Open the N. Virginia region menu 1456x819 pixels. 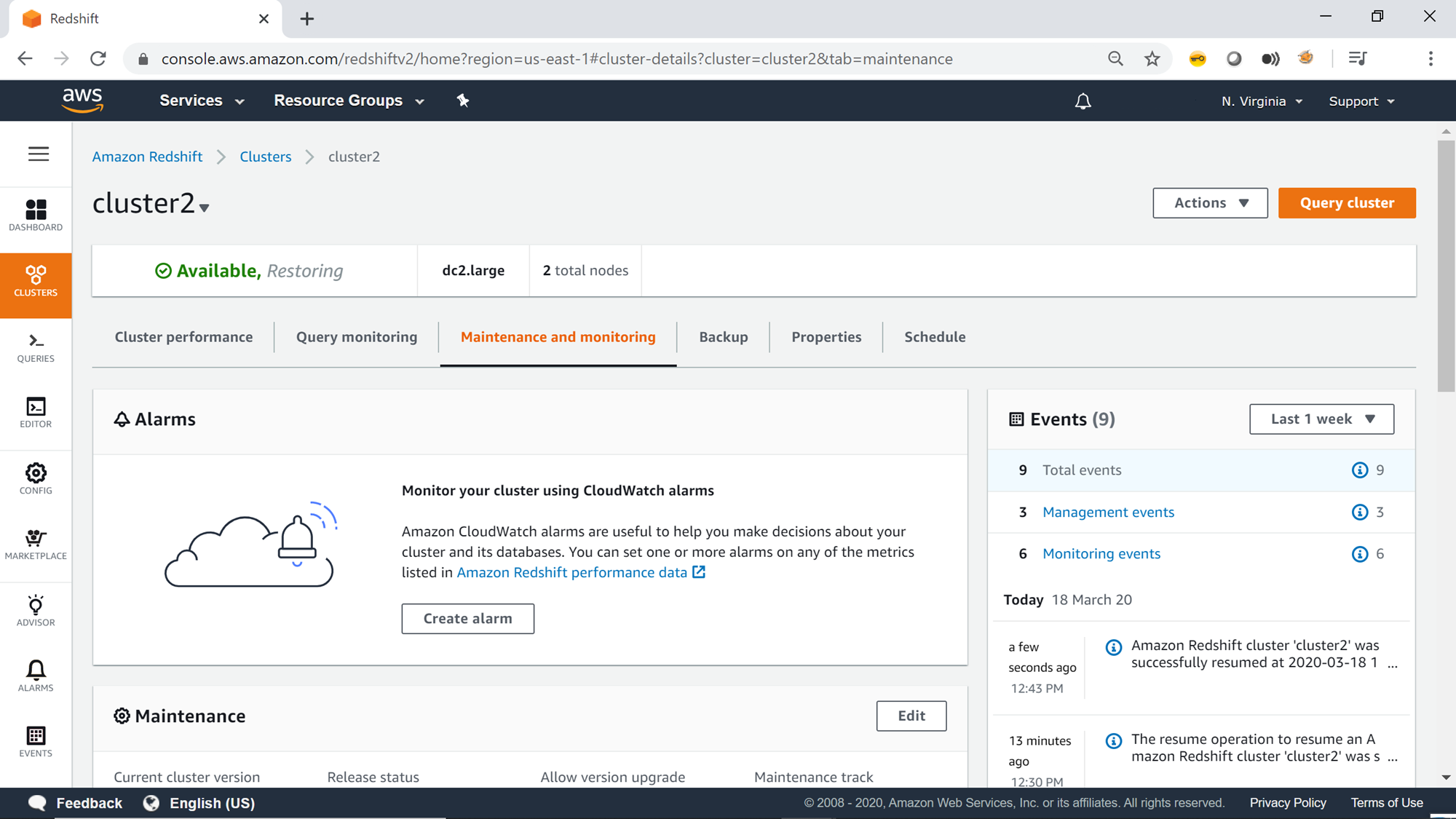(1262, 101)
